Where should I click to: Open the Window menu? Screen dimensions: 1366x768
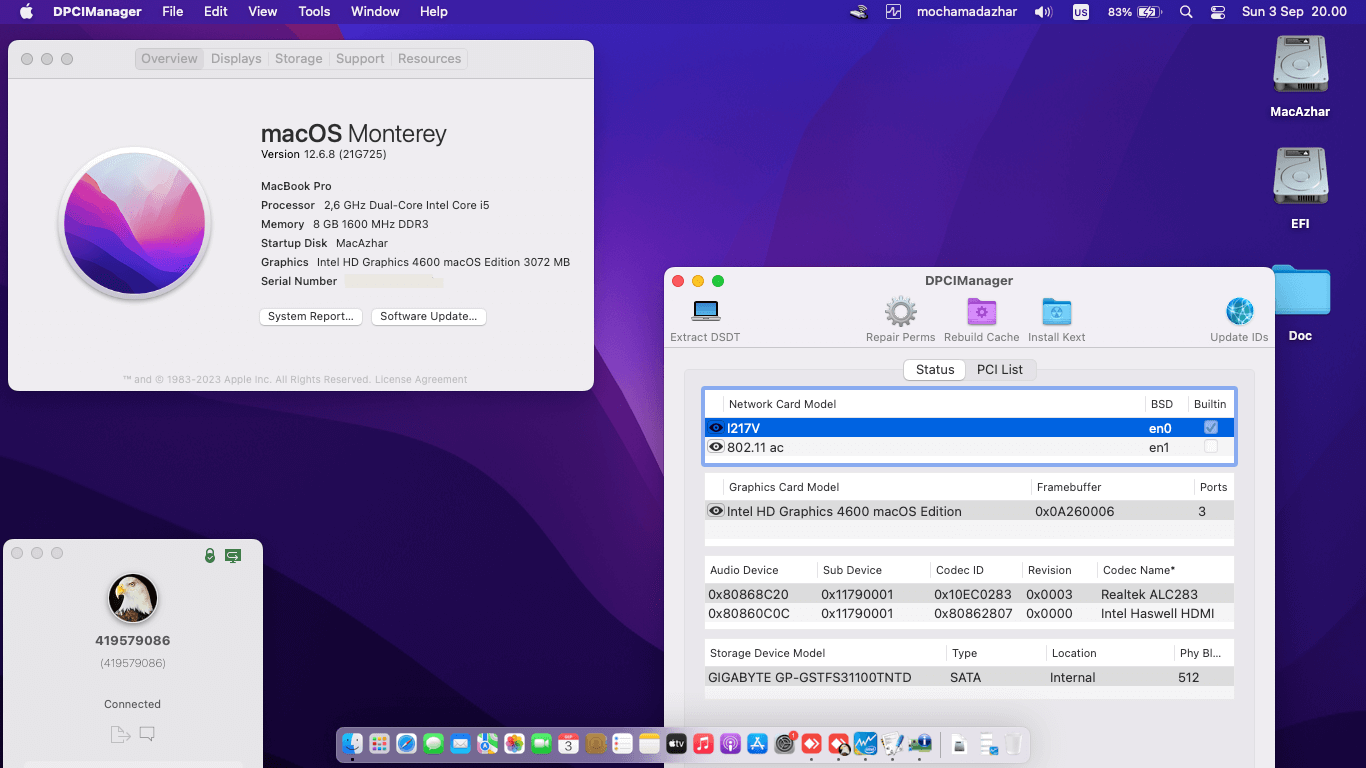[375, 12]
